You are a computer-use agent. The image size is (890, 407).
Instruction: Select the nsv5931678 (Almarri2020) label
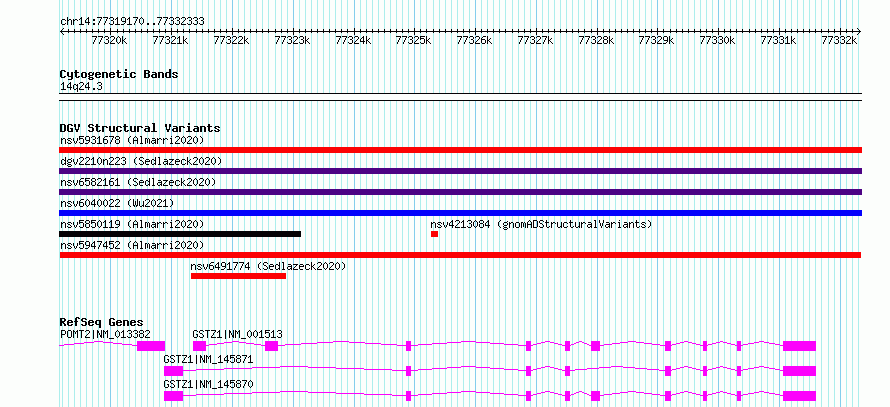coord(132,140)
